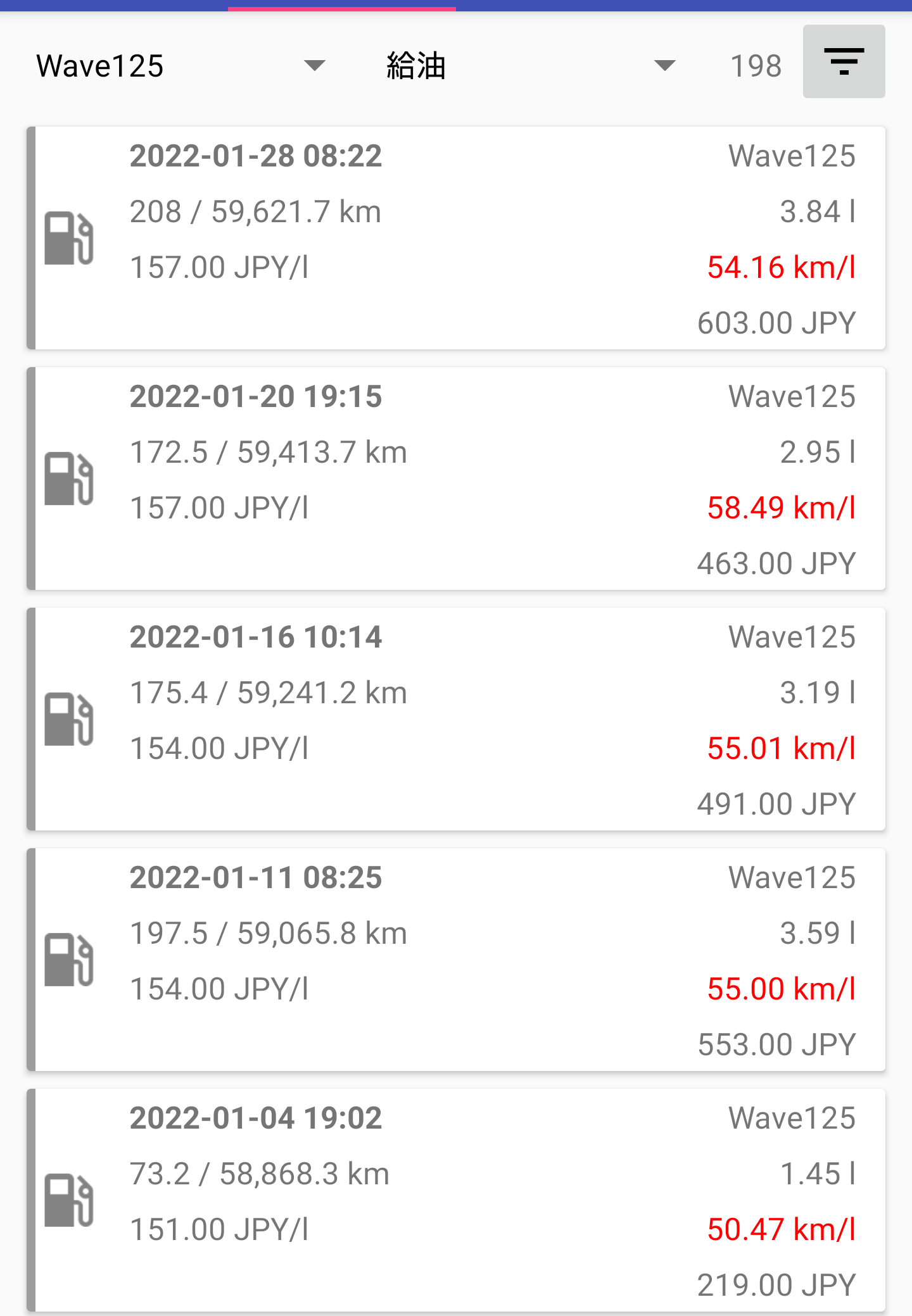The height and width of the screenshot is (1316, 912).
Task: Expand the 給油 record type dropdown arrow
Action: tap(664, 65)
